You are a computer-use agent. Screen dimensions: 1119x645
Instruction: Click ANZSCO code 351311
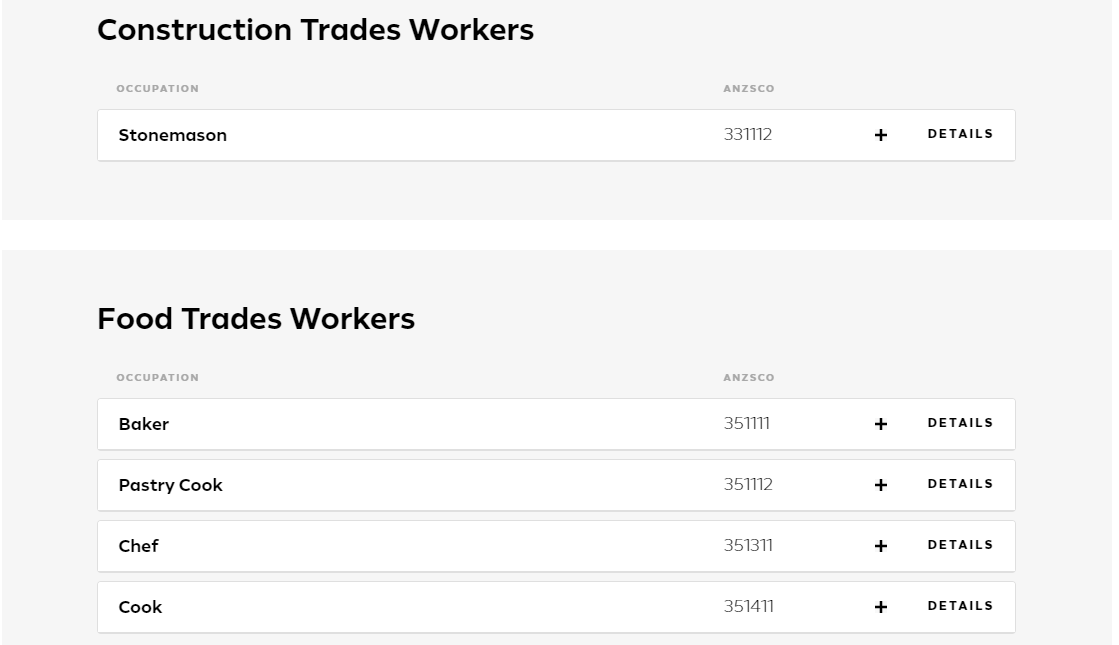pos(748,545)
